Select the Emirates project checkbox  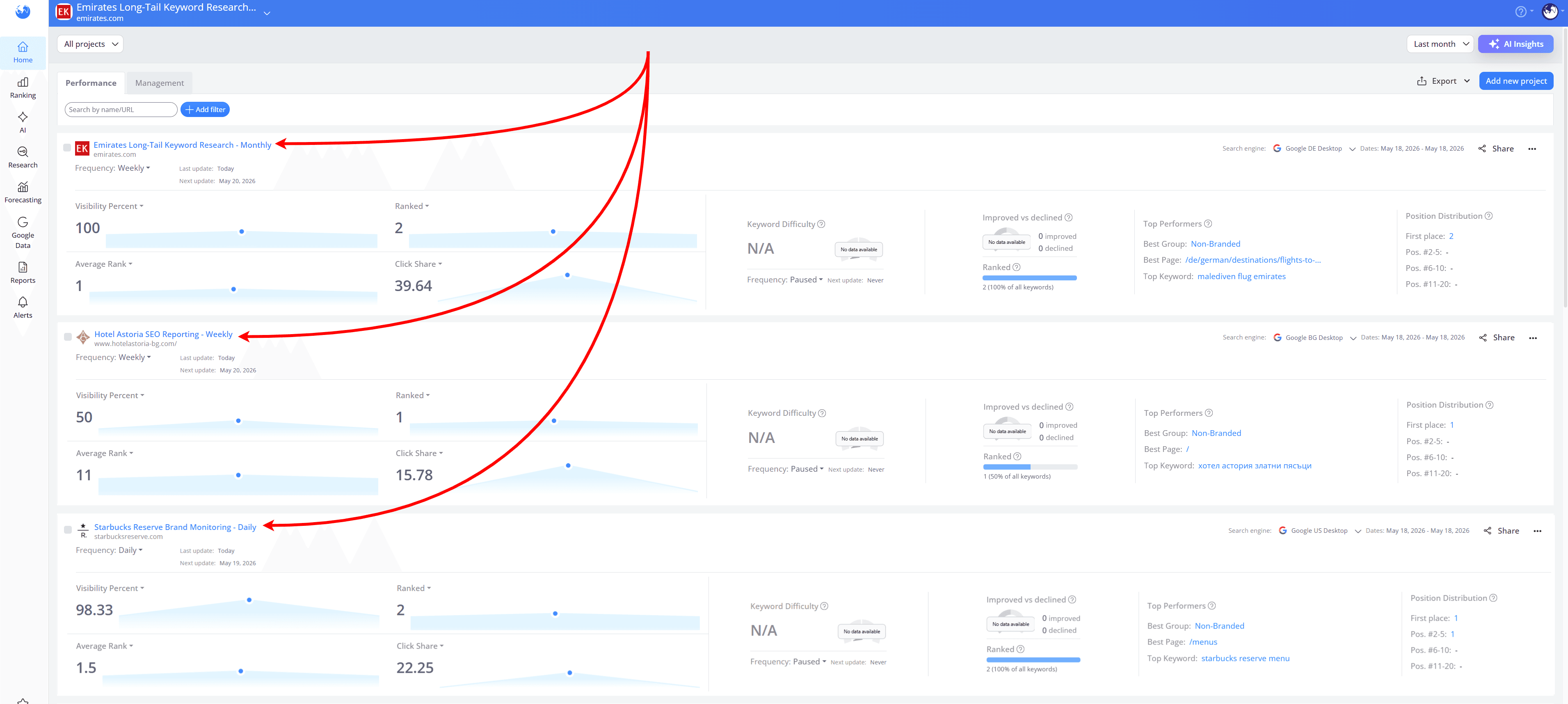pyautogui.click(x=67, y=147)
